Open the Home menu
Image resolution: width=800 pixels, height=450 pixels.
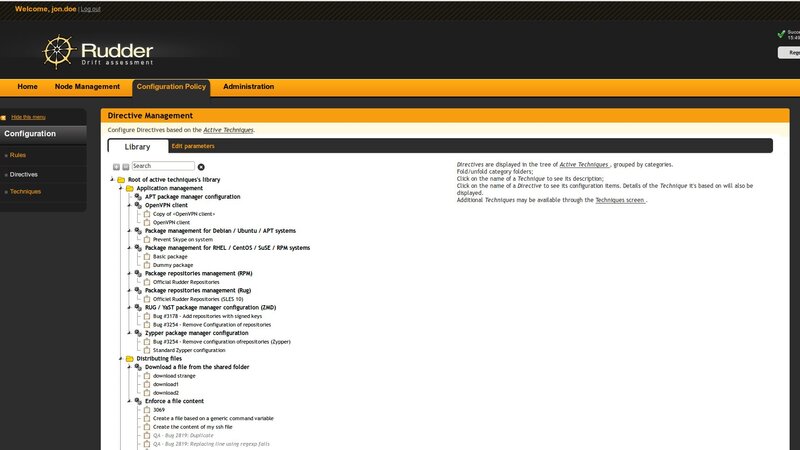coord(28,87)
